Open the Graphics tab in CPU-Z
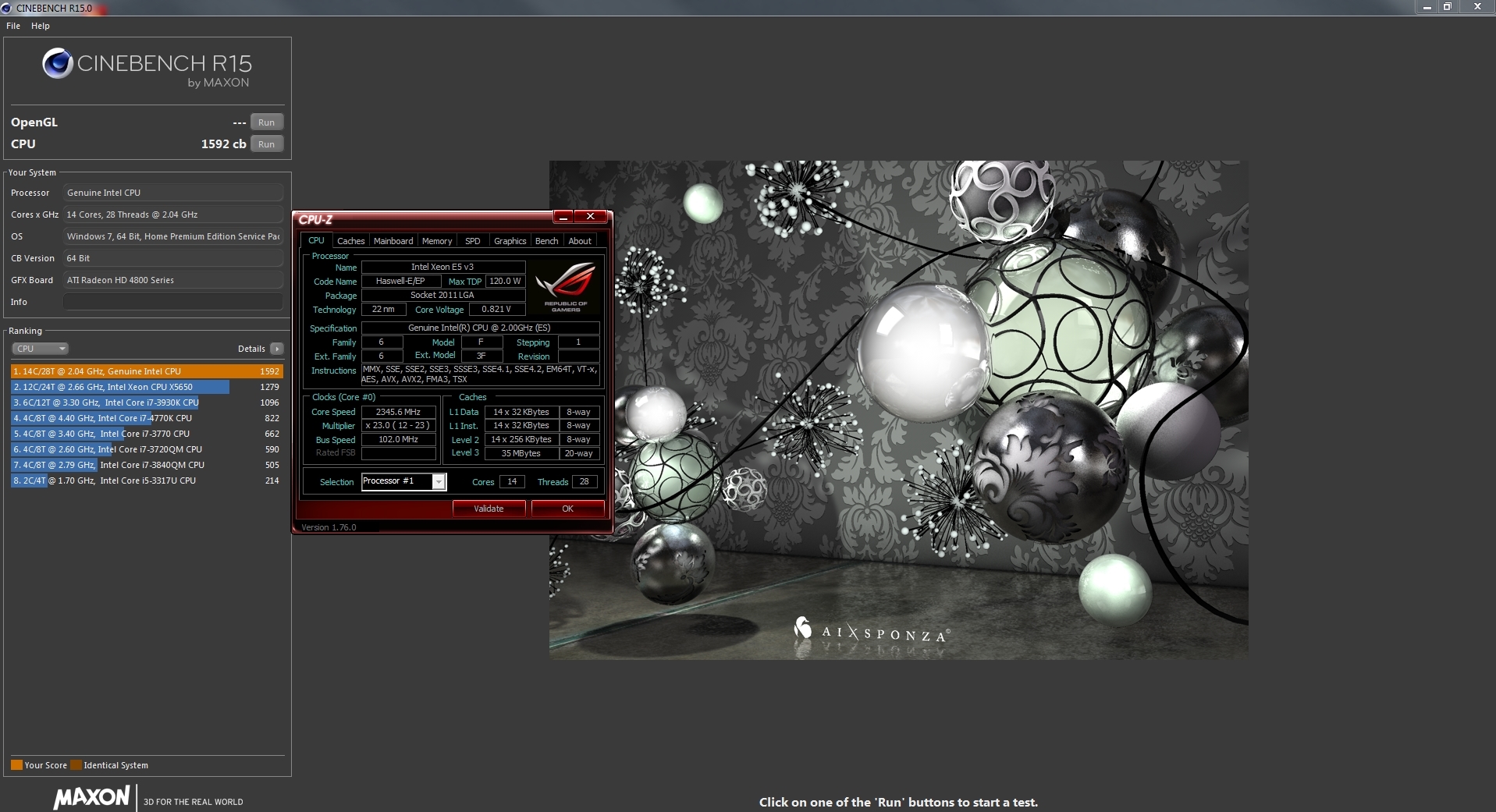Image resolution: width=1496 pixels, height=812 pixels. pyautogui.click(x=510, y=241)
